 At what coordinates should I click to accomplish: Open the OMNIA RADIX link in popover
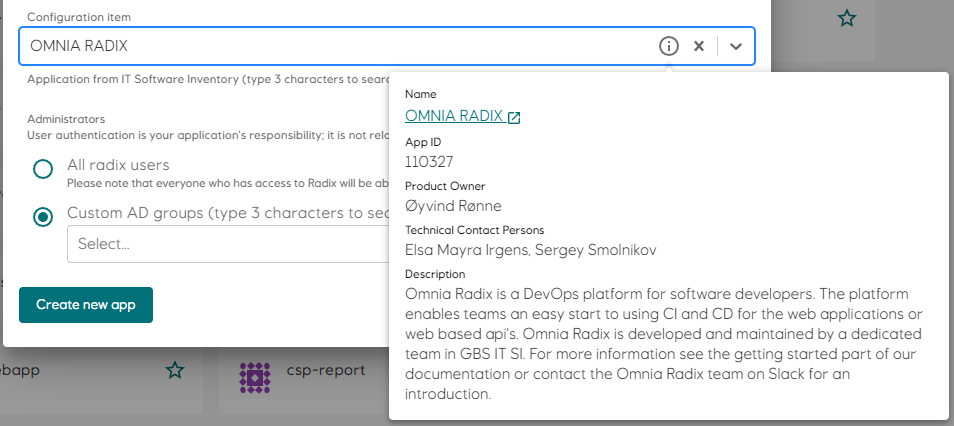[454, 116]
